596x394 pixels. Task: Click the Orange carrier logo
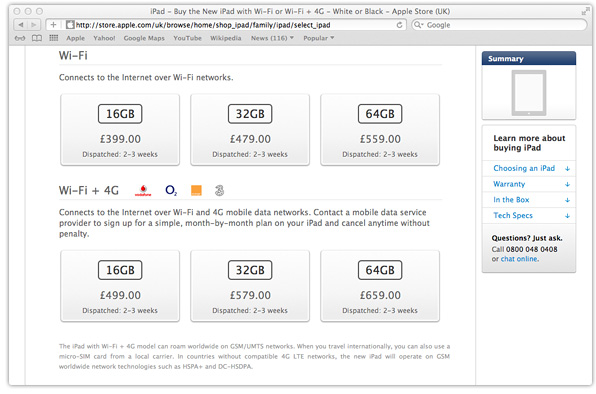(196, 190)
